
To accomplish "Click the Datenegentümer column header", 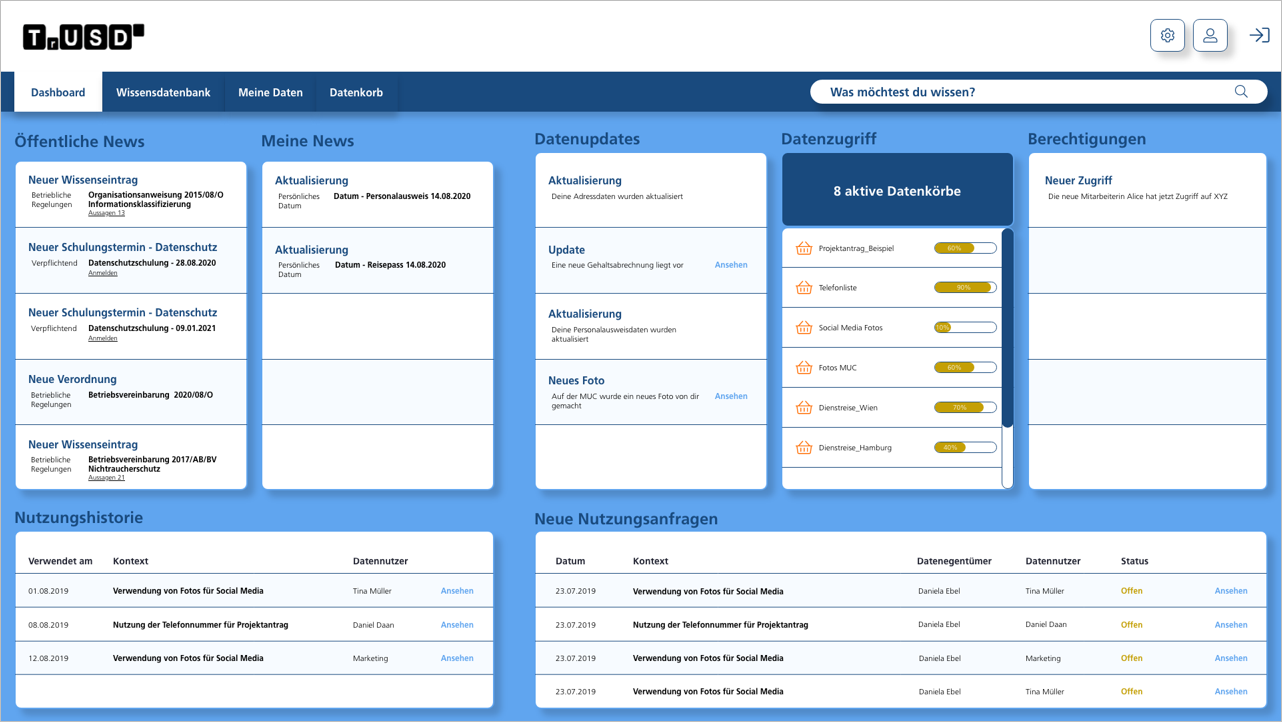I will [954, 561].
